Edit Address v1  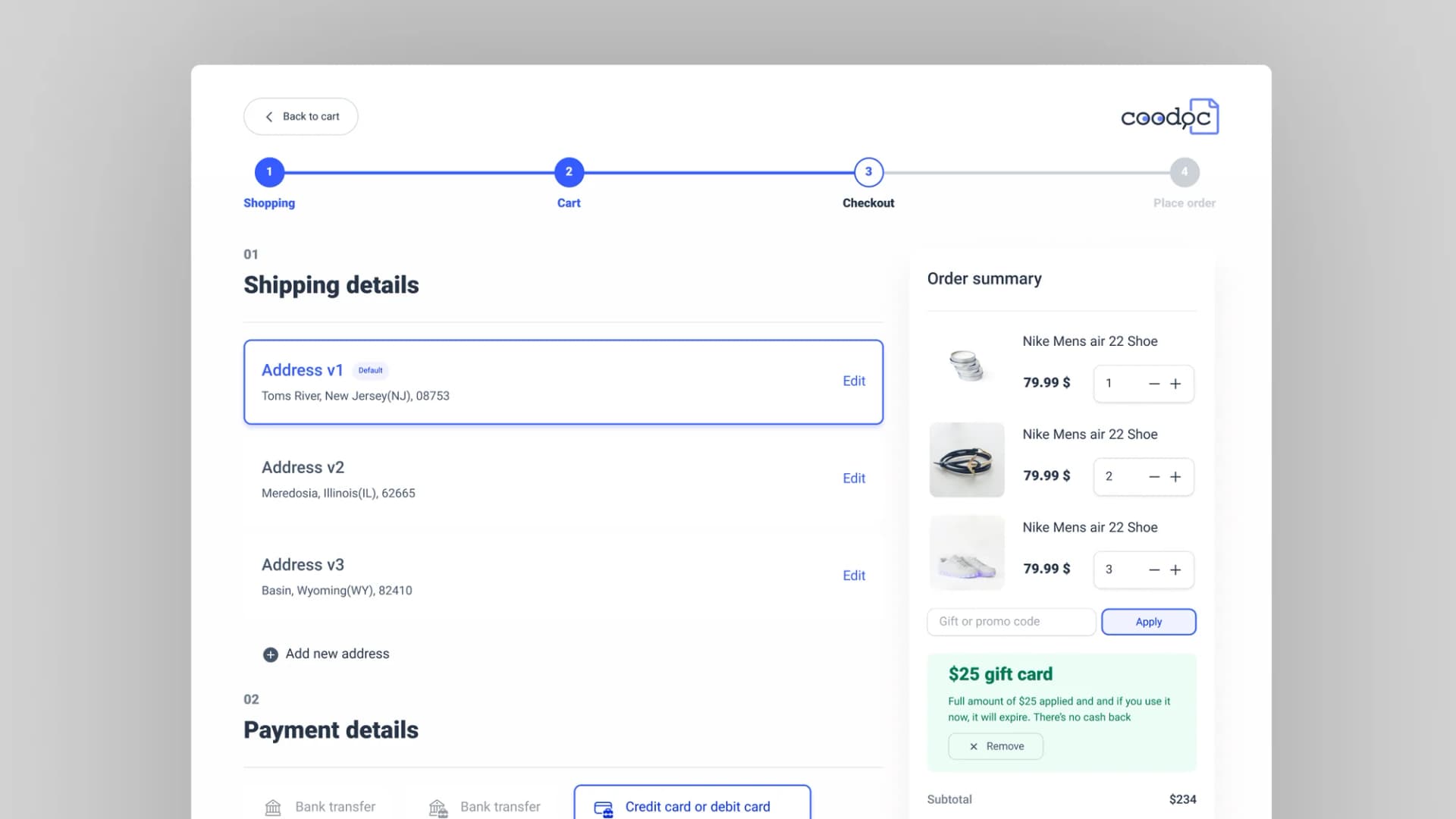854,381
